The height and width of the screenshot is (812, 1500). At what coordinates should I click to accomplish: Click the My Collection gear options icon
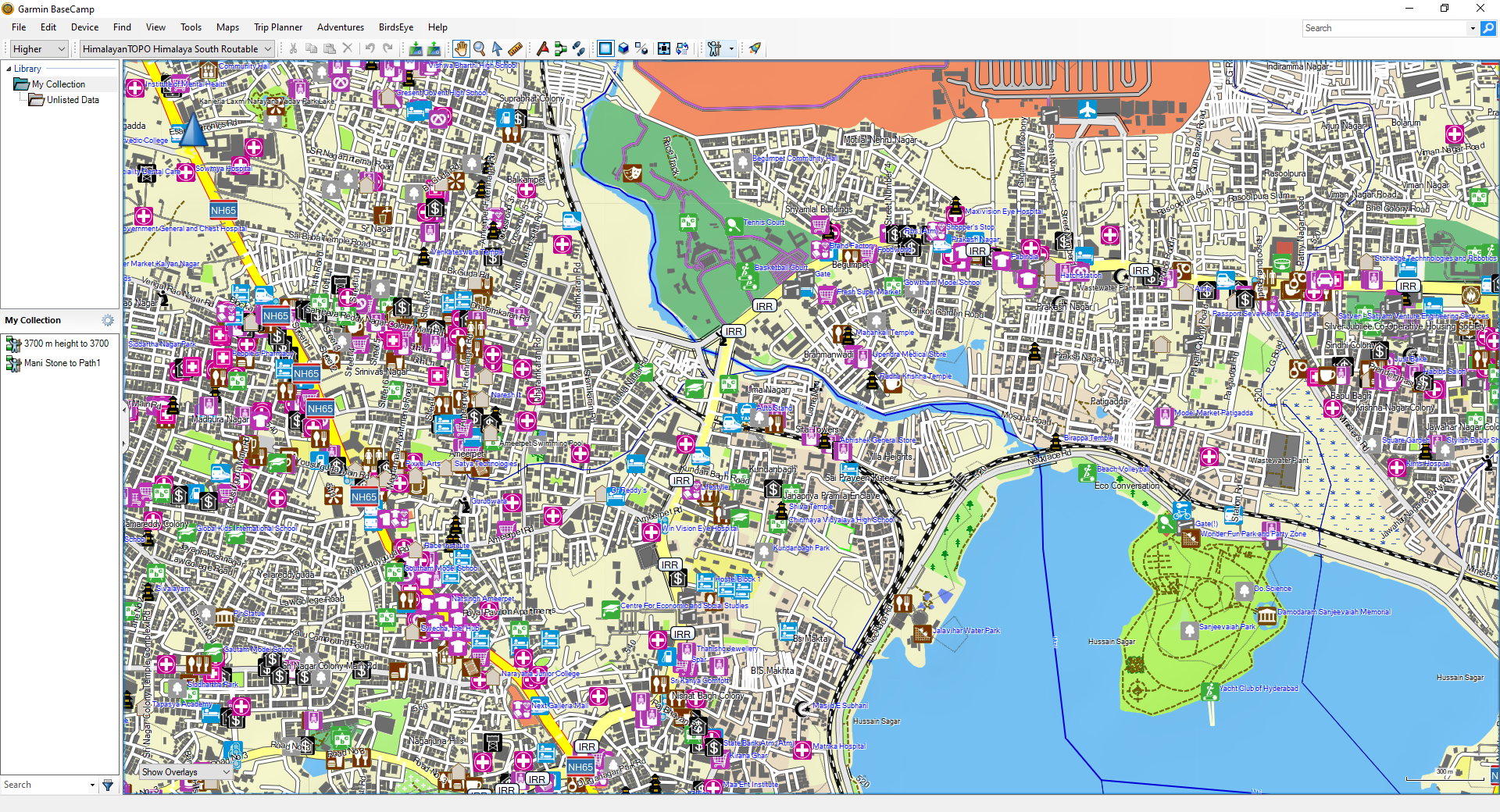108,320
